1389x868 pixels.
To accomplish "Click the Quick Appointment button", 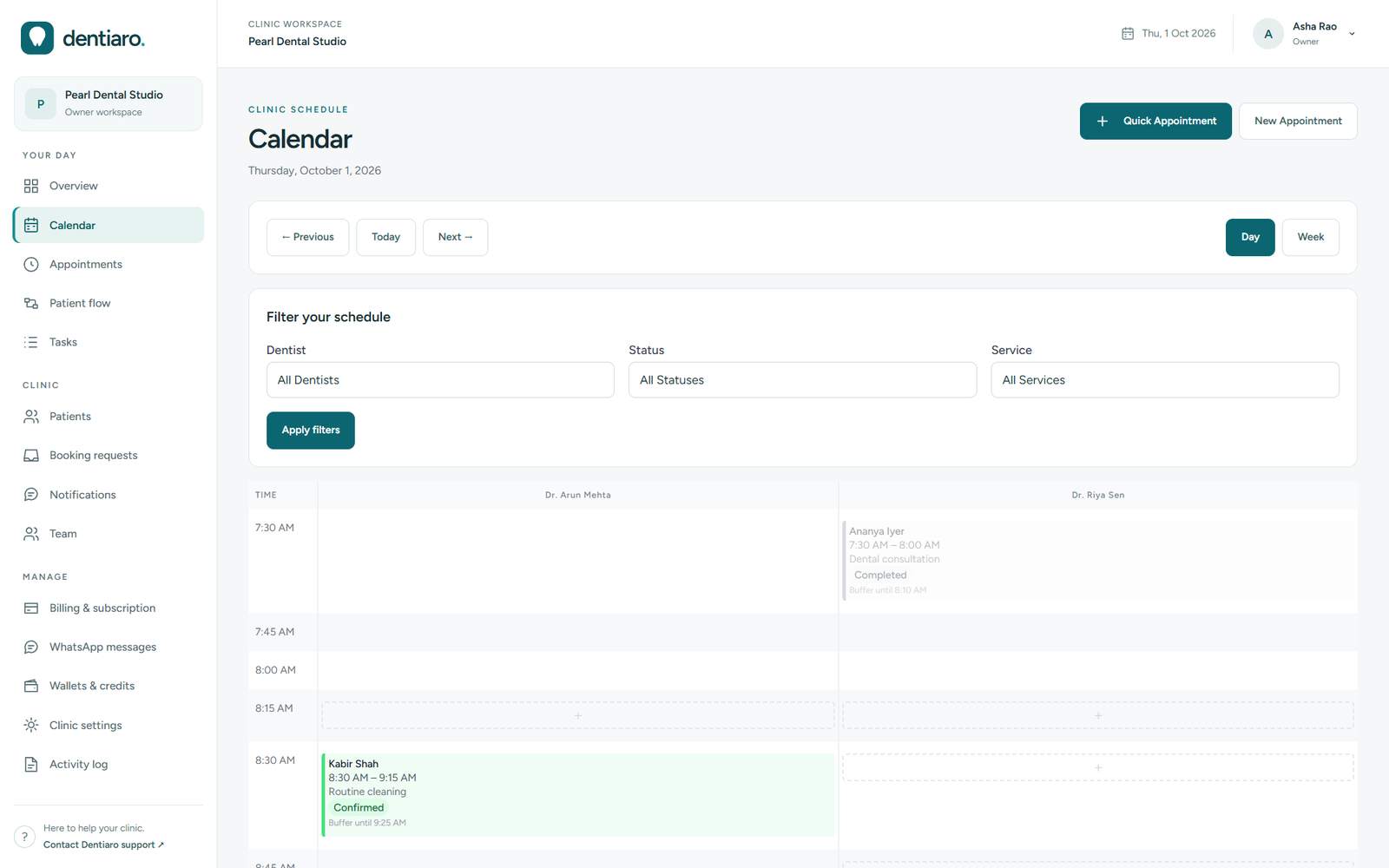I will click(x=1155, y=122).
